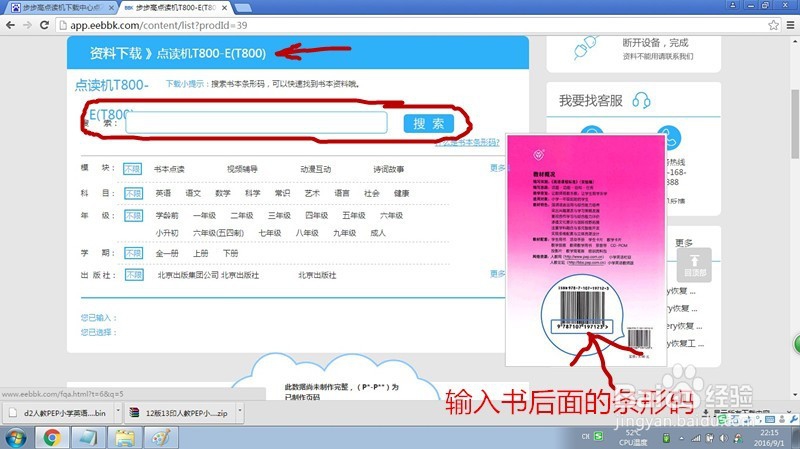Choose grade 六年级(五四制)
The image size is (800, 449).
coord(218,233)
